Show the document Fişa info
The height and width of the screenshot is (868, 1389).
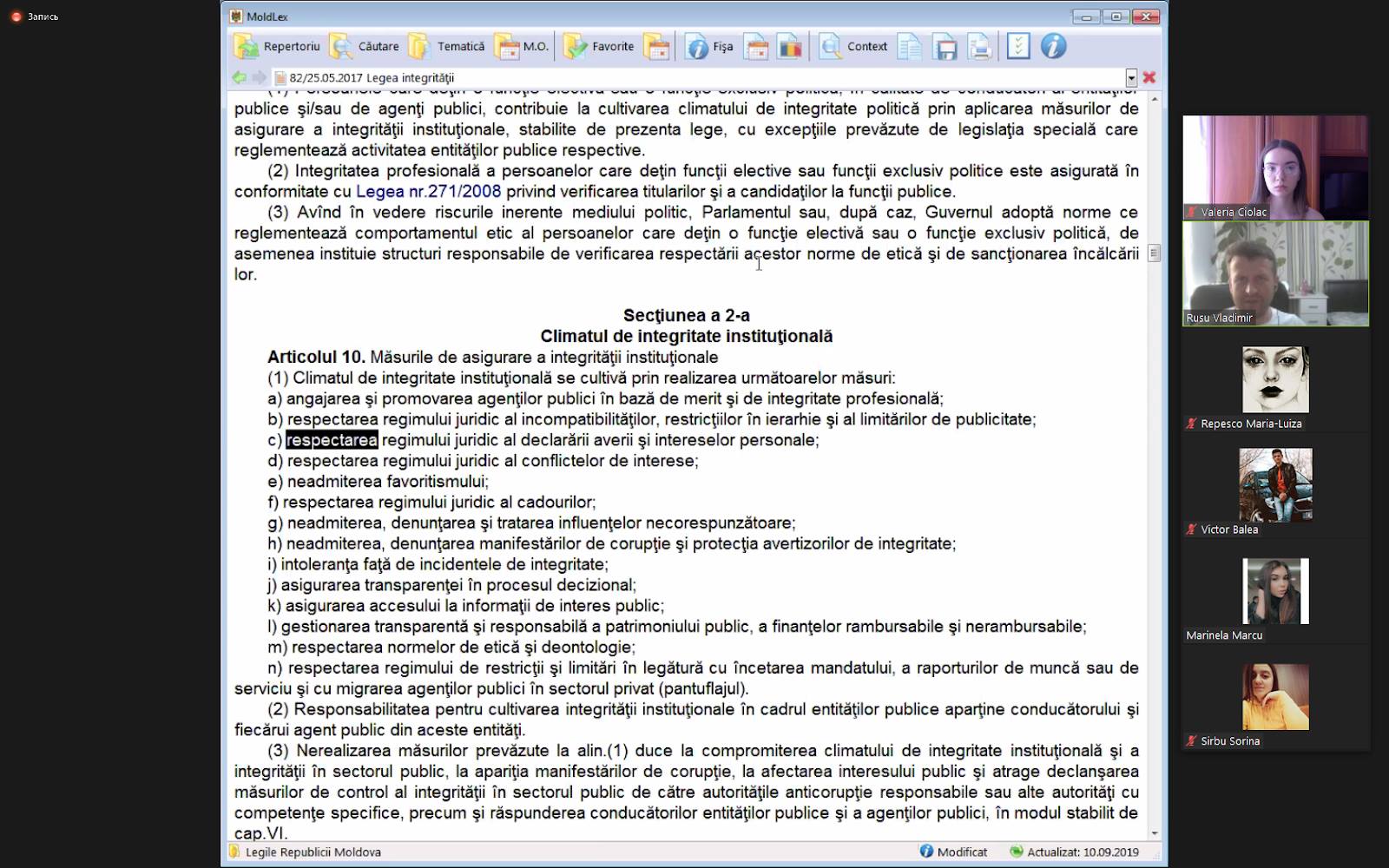[x=709, y=47]
